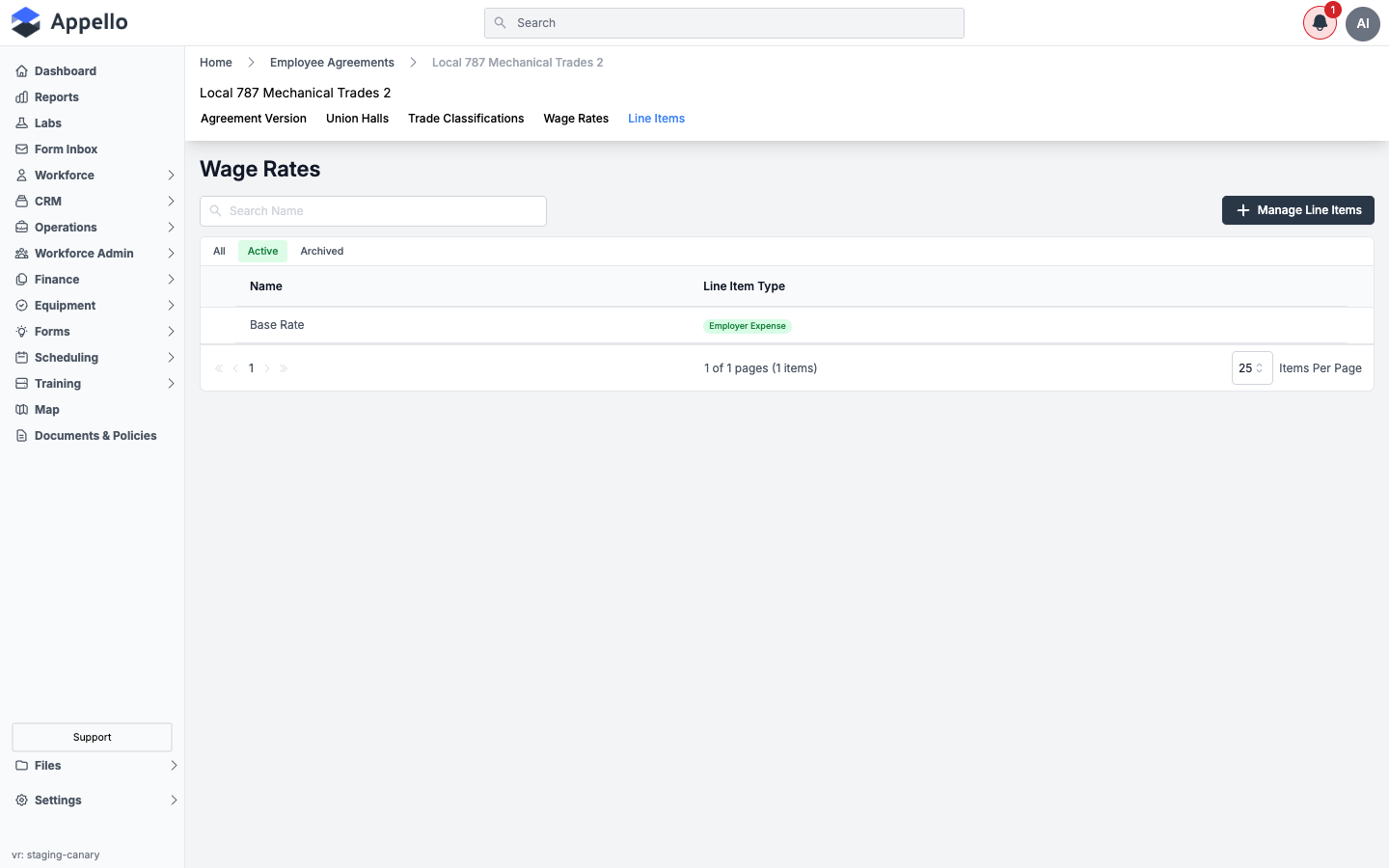Click the Operations briefcase icon

tap(21, 228)
